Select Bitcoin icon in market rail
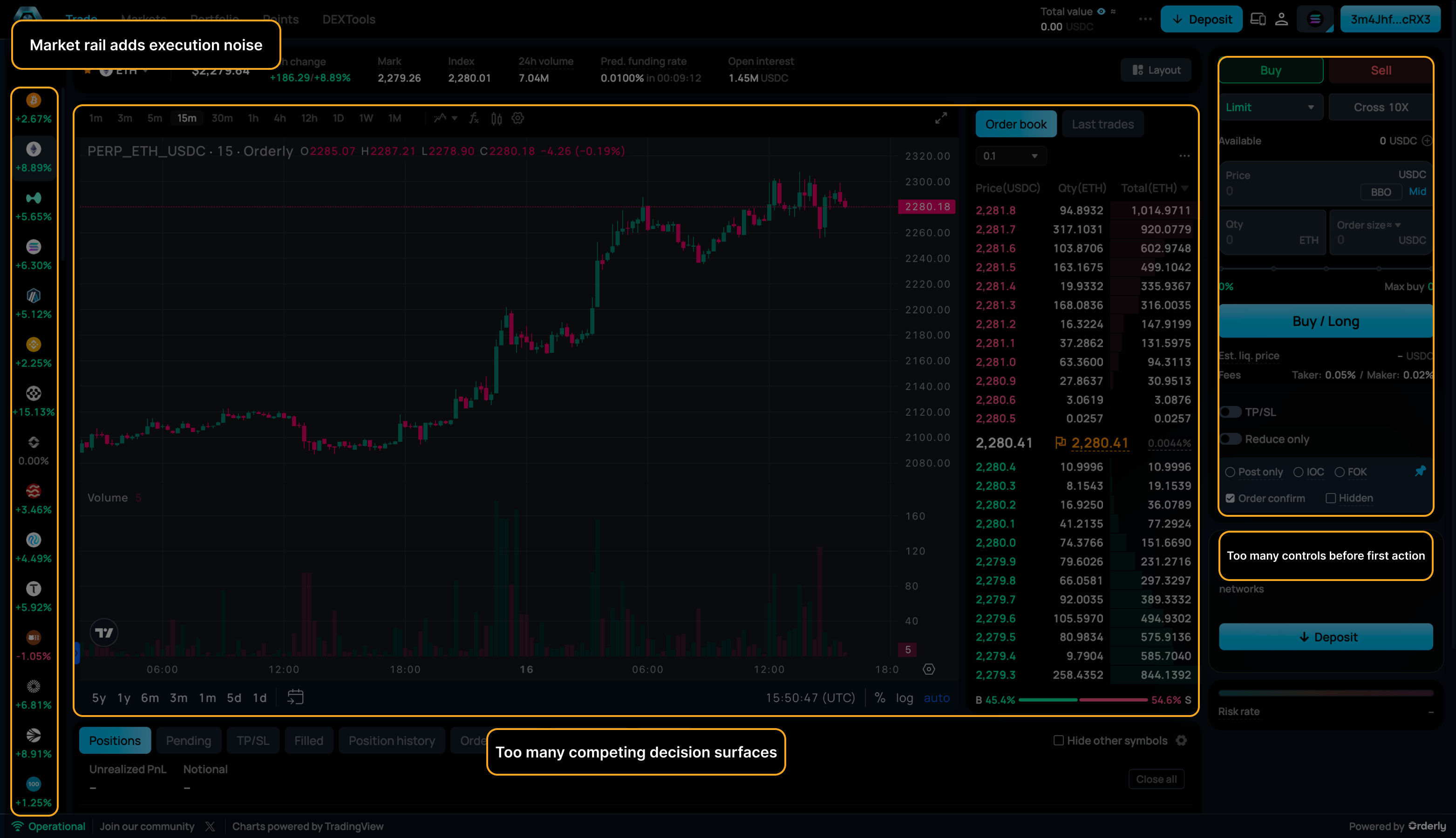The height and width of the screenshot is (838, 1456). pos(34,101)
